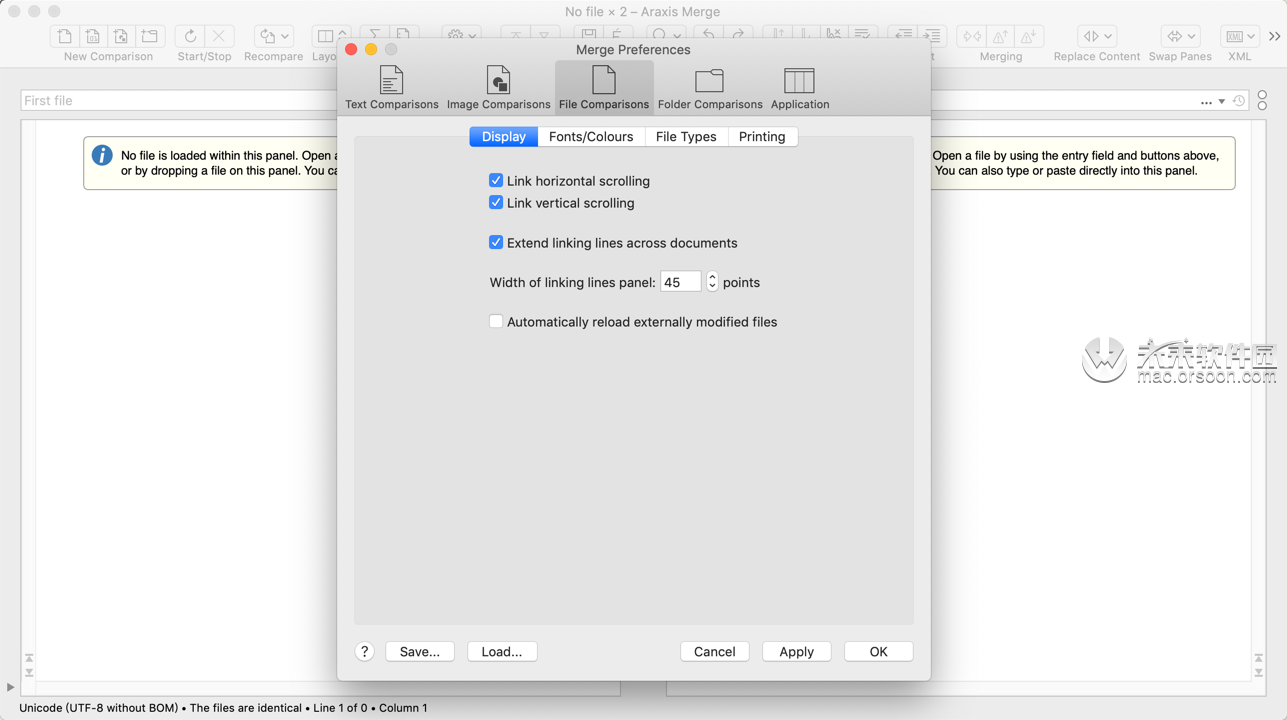This screenshot has height=720, width=1287.
Task: Click the Save... button
Action: pos(420,651)
